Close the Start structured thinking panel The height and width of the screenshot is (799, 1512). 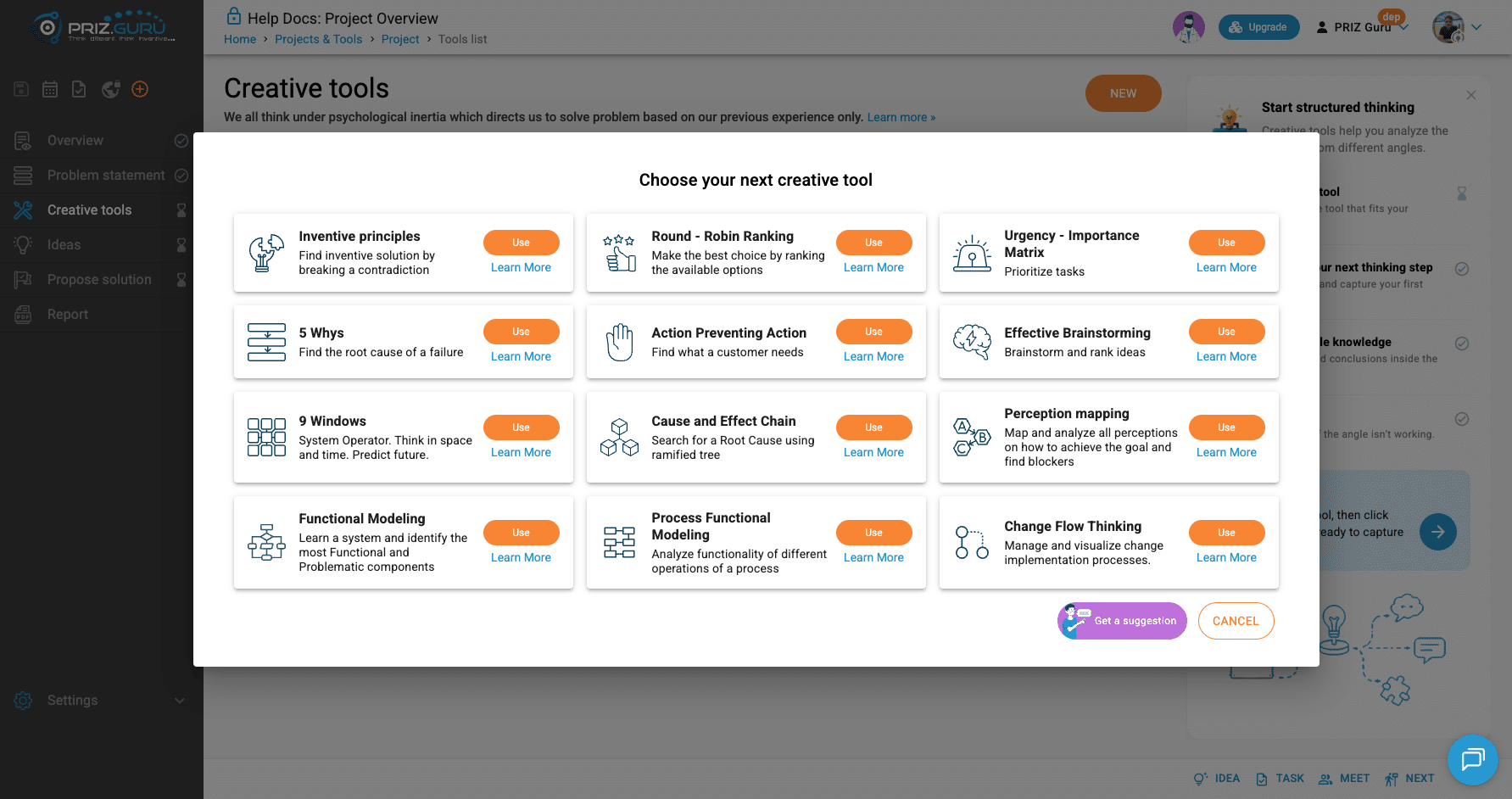pyautogui.click(x=1471, y=95)
